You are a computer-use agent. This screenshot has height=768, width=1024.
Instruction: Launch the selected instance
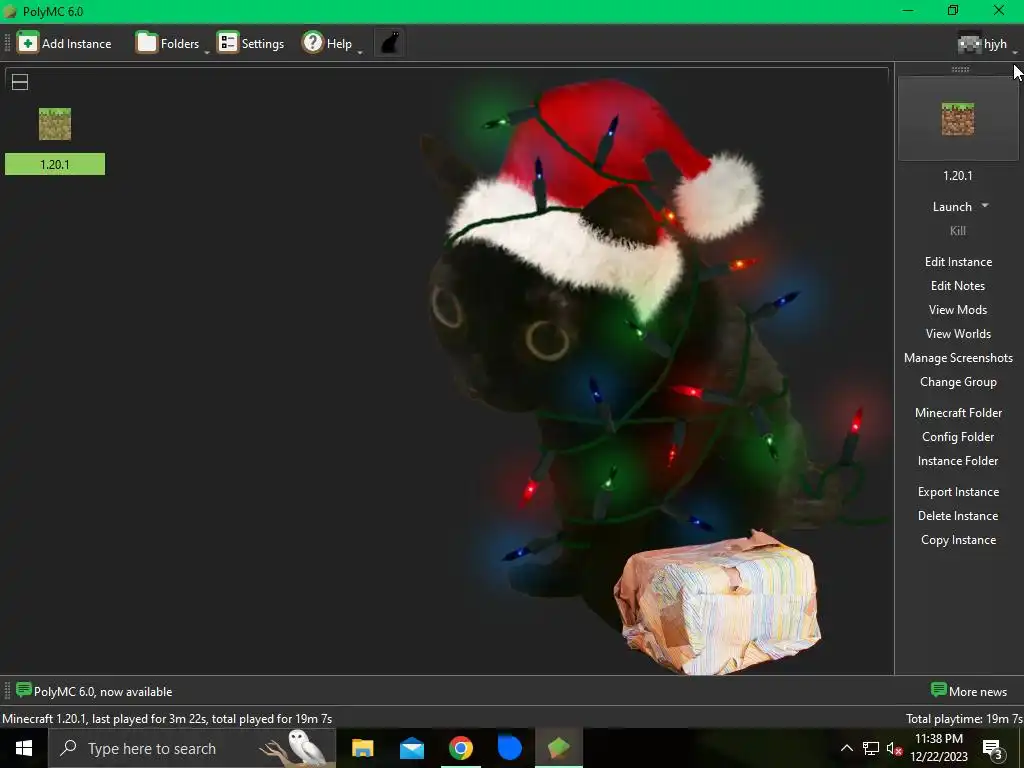pos(952,206)
